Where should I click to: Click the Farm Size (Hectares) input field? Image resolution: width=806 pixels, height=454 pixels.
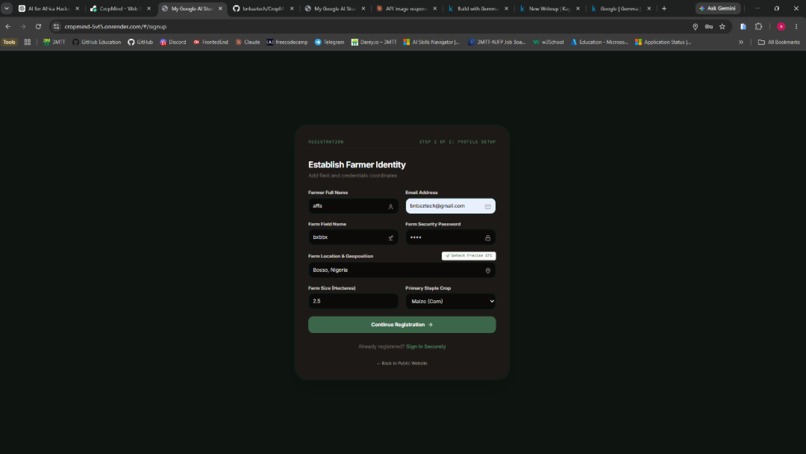point(353,301)
